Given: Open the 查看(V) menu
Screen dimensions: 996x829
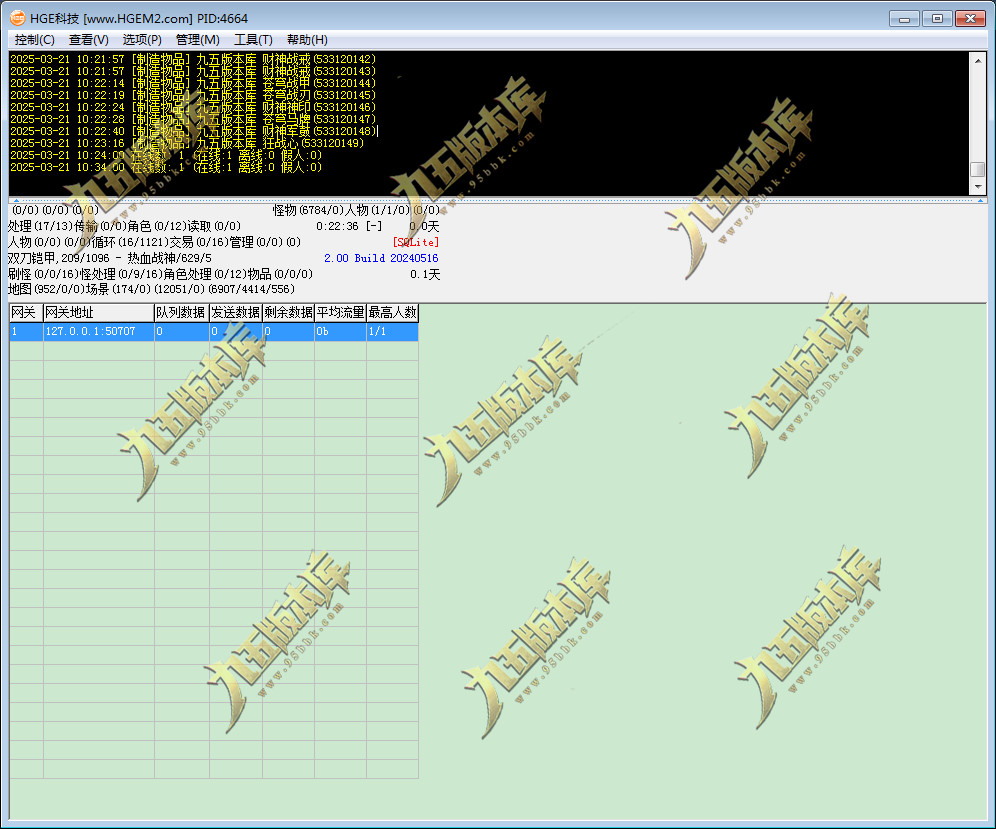Looking at the screenshot, I should [88, 40].
